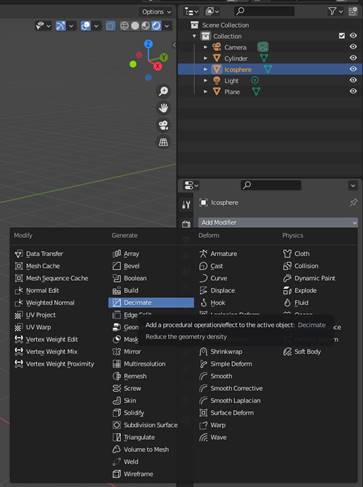Uncheck Collection exclude checkbox

coord(342,36)
